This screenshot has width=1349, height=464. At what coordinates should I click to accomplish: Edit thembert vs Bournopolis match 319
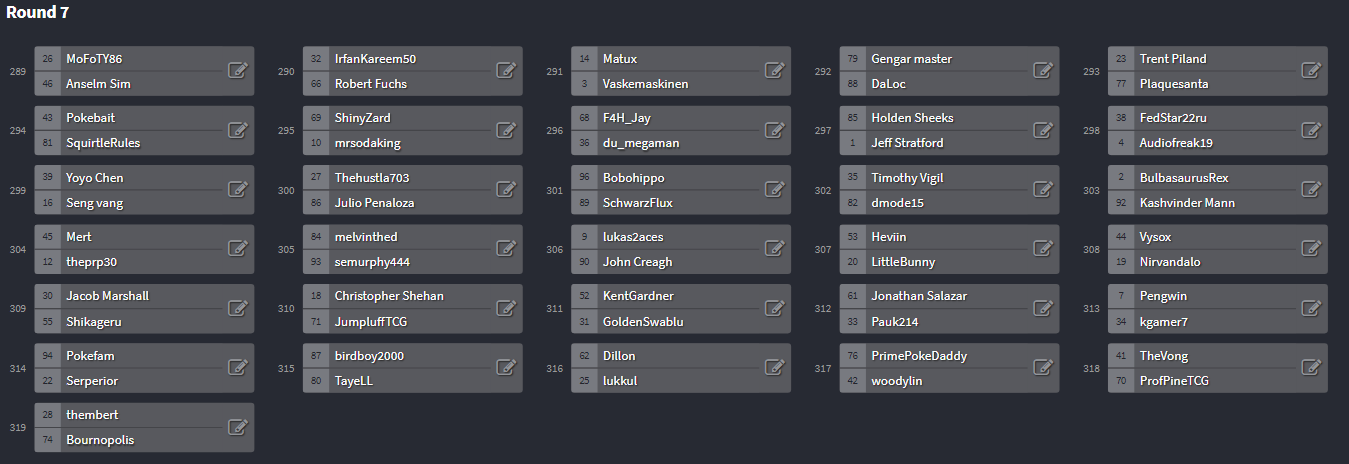coord(238,427)
